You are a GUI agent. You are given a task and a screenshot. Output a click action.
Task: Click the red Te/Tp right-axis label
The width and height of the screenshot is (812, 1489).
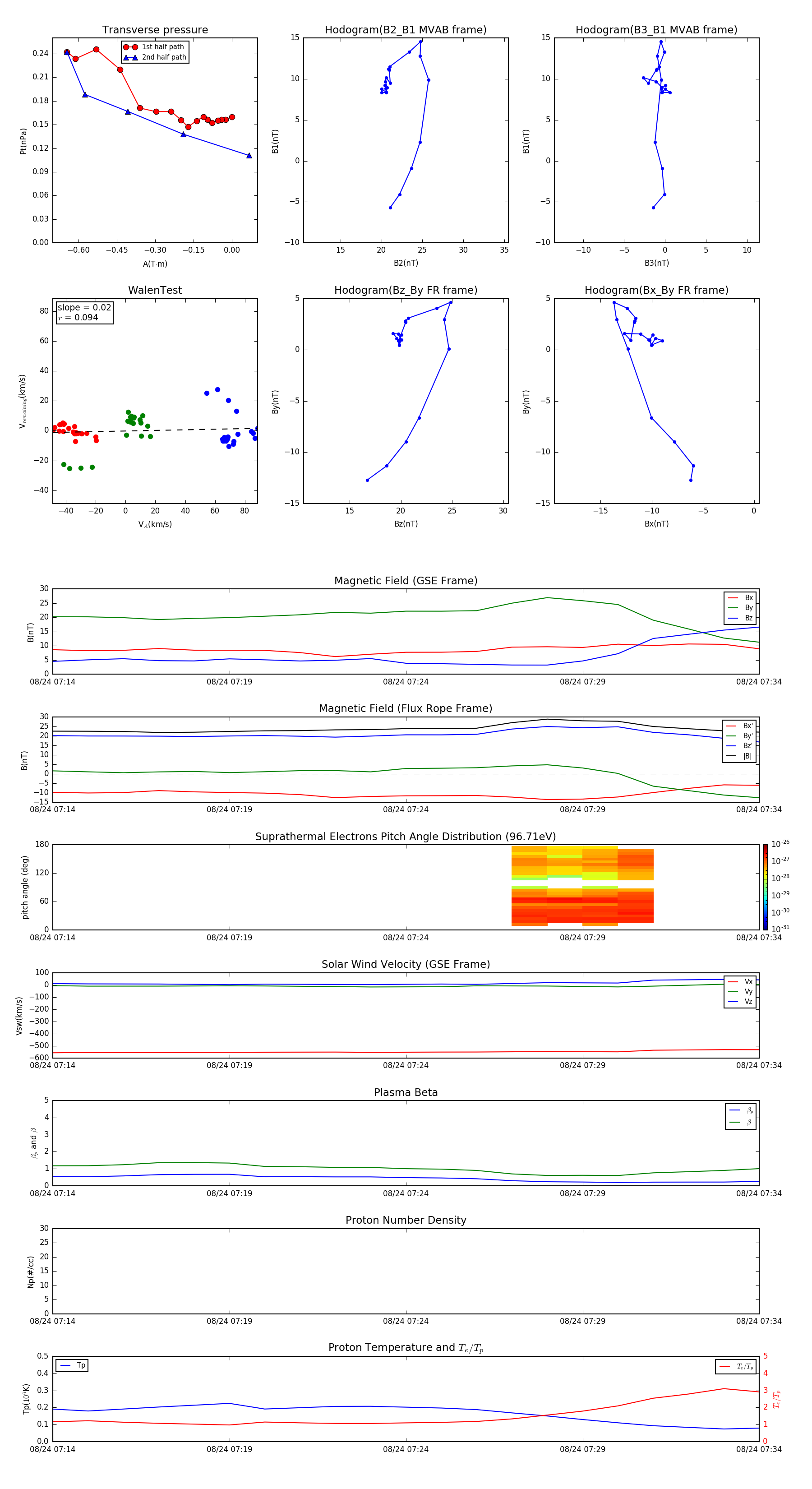point(777,1399)
